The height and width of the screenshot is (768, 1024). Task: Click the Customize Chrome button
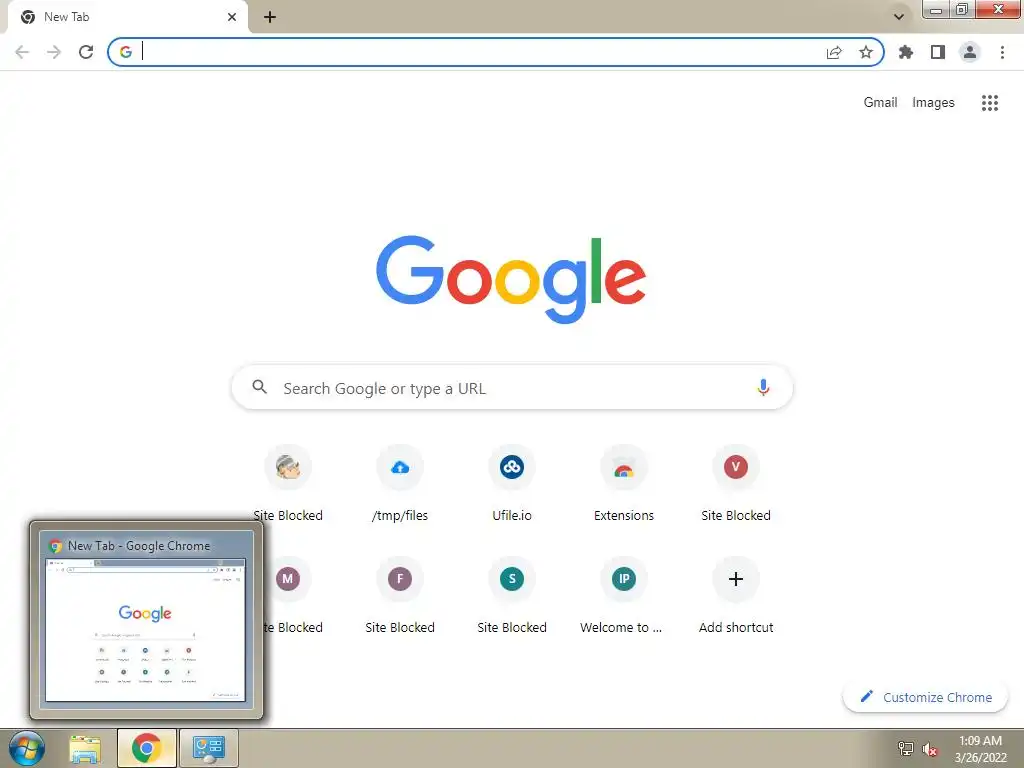925,697
